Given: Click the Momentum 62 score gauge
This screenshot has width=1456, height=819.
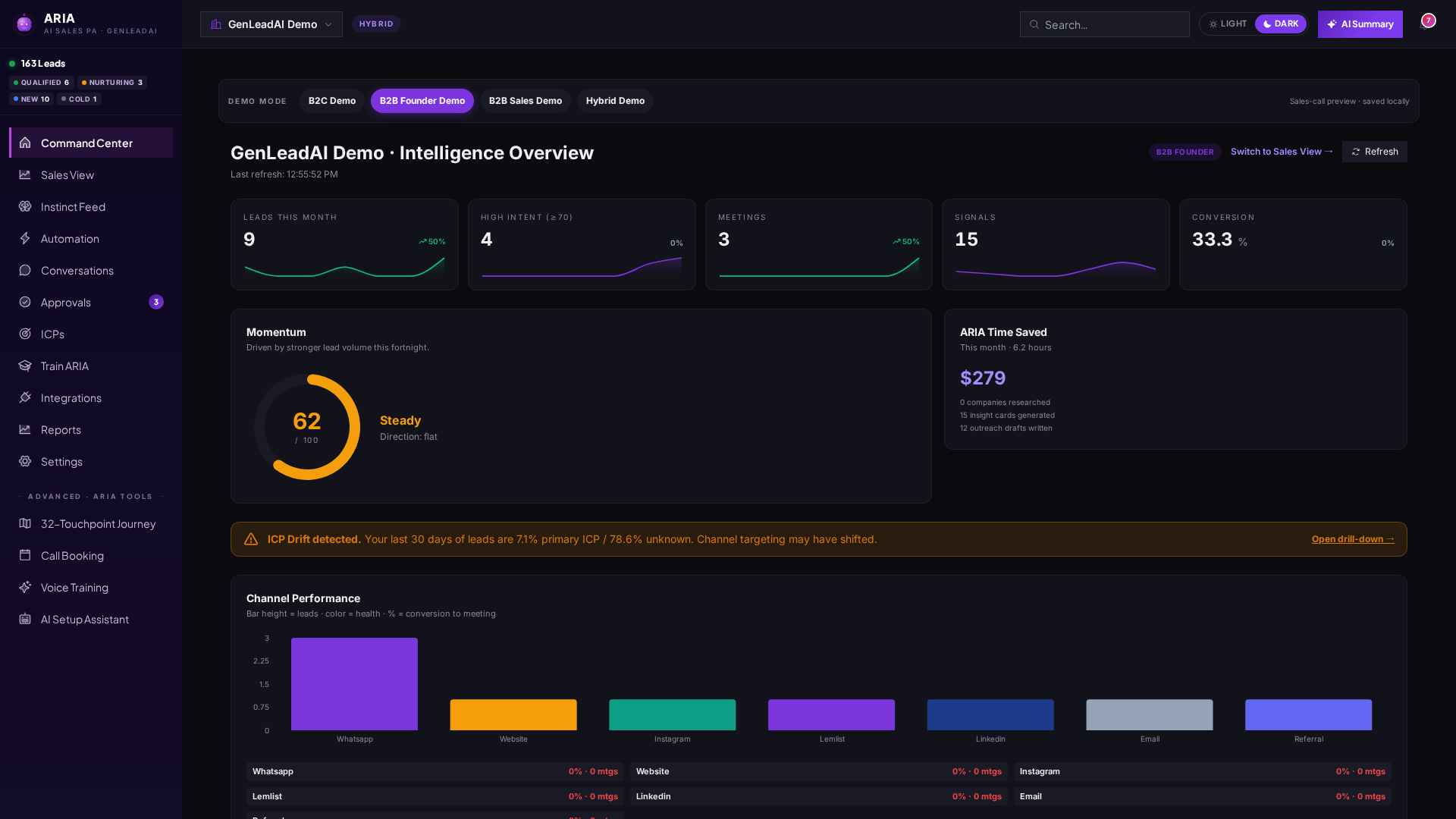Looking at the screenshot, I should pos(307,427).
